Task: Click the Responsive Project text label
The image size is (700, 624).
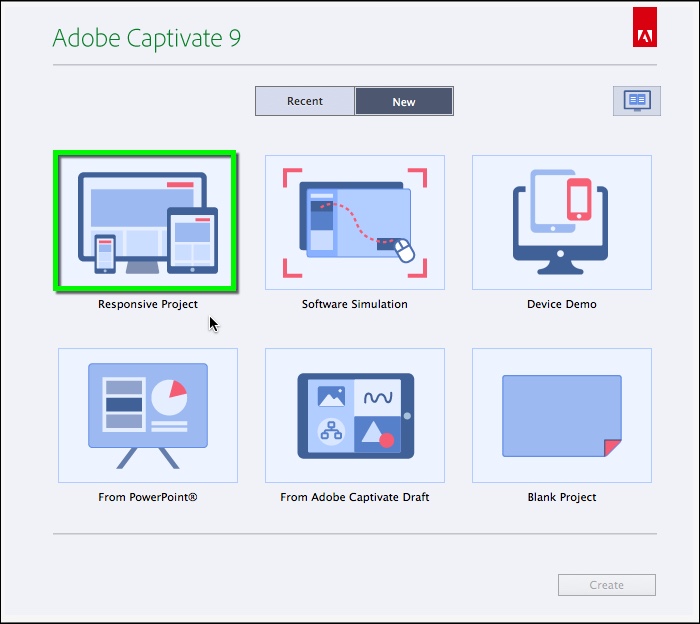Action: point(148,304)
